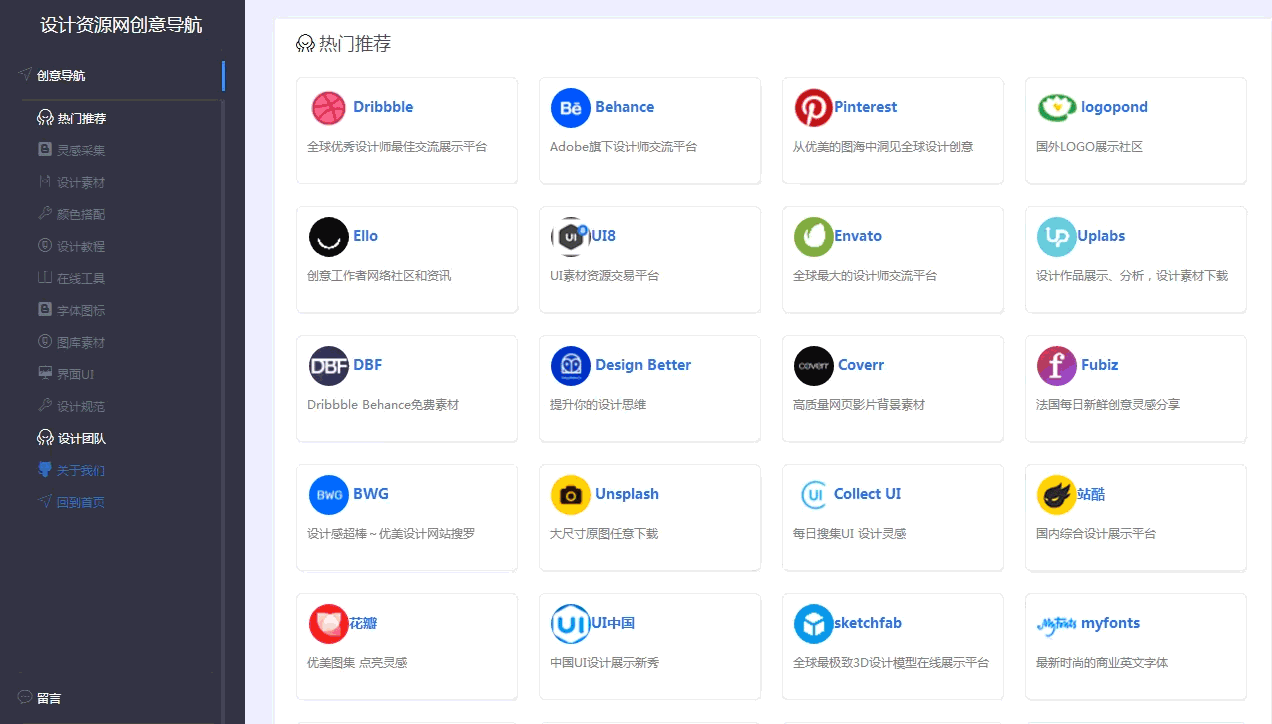This screenshot has height=724, width=1272.
Task: Open 设计教程 sidebar item
Action: [x=81, y=246]
